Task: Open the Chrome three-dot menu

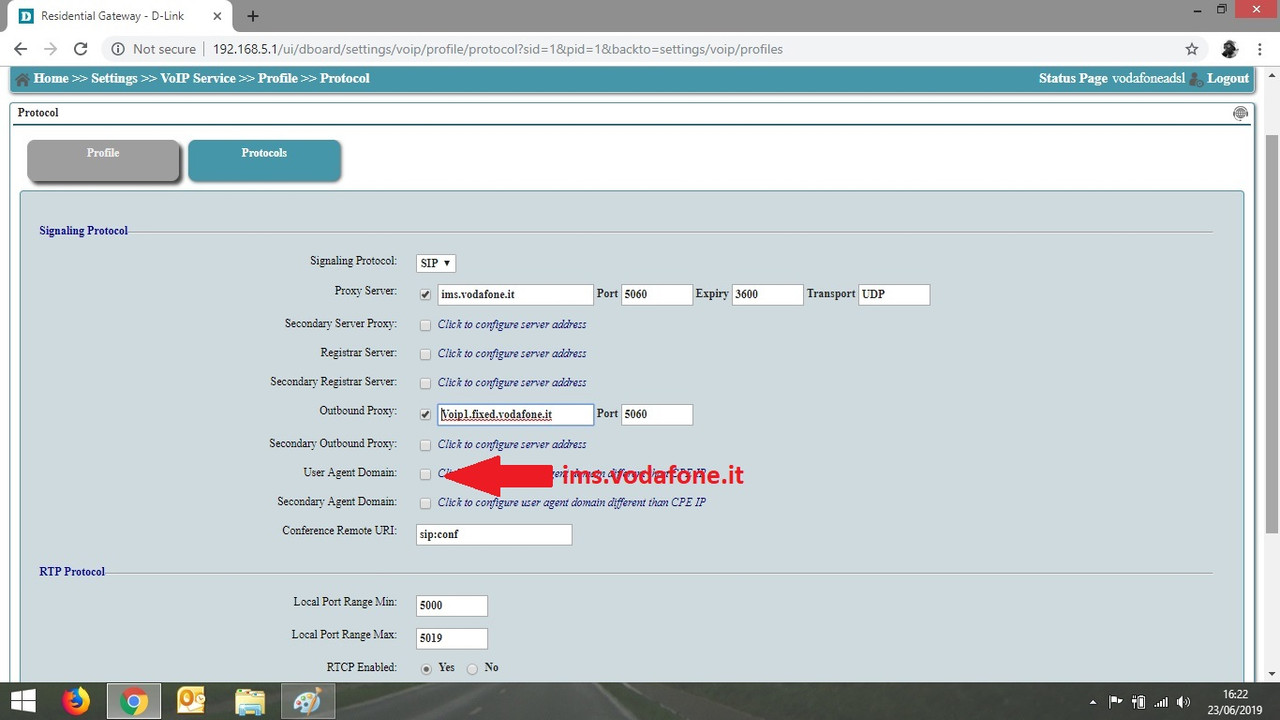Action: 1260,49
